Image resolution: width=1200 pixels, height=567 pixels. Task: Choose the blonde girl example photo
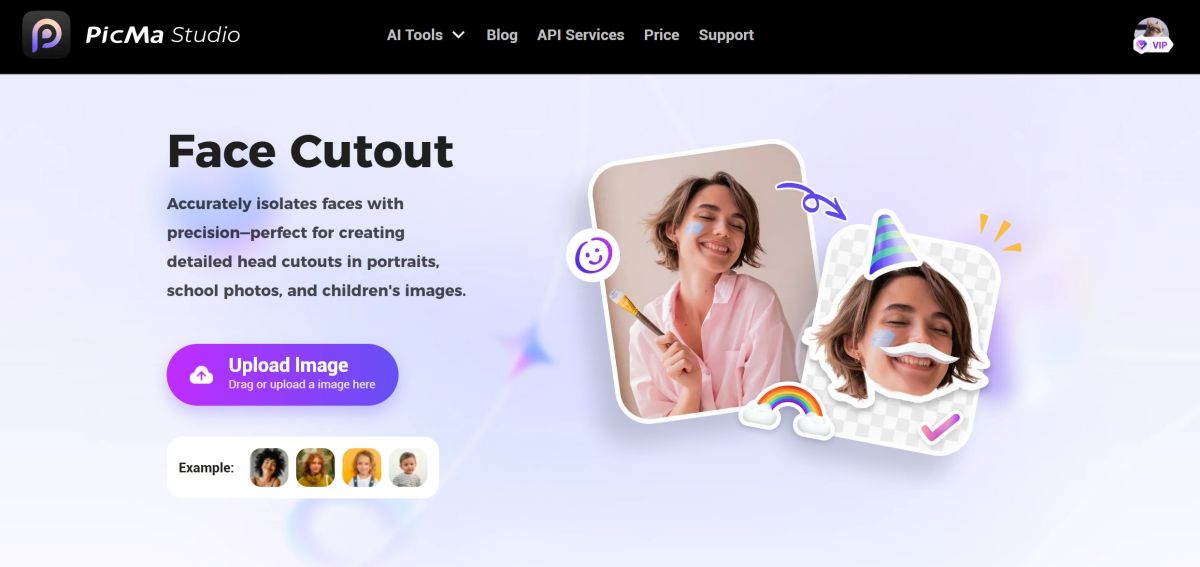(362, 467)
